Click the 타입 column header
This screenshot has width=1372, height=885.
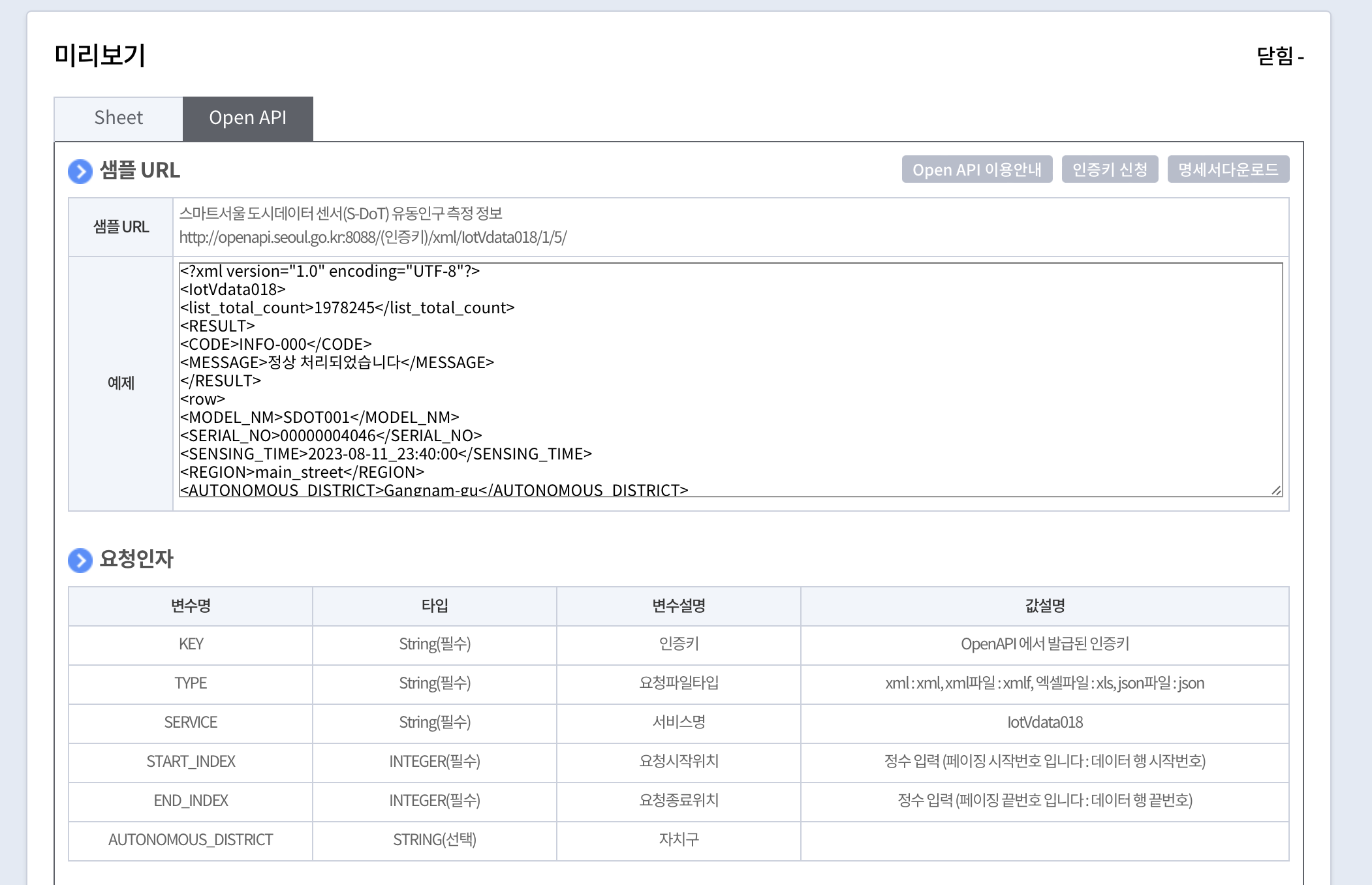[x=435, y=606]
